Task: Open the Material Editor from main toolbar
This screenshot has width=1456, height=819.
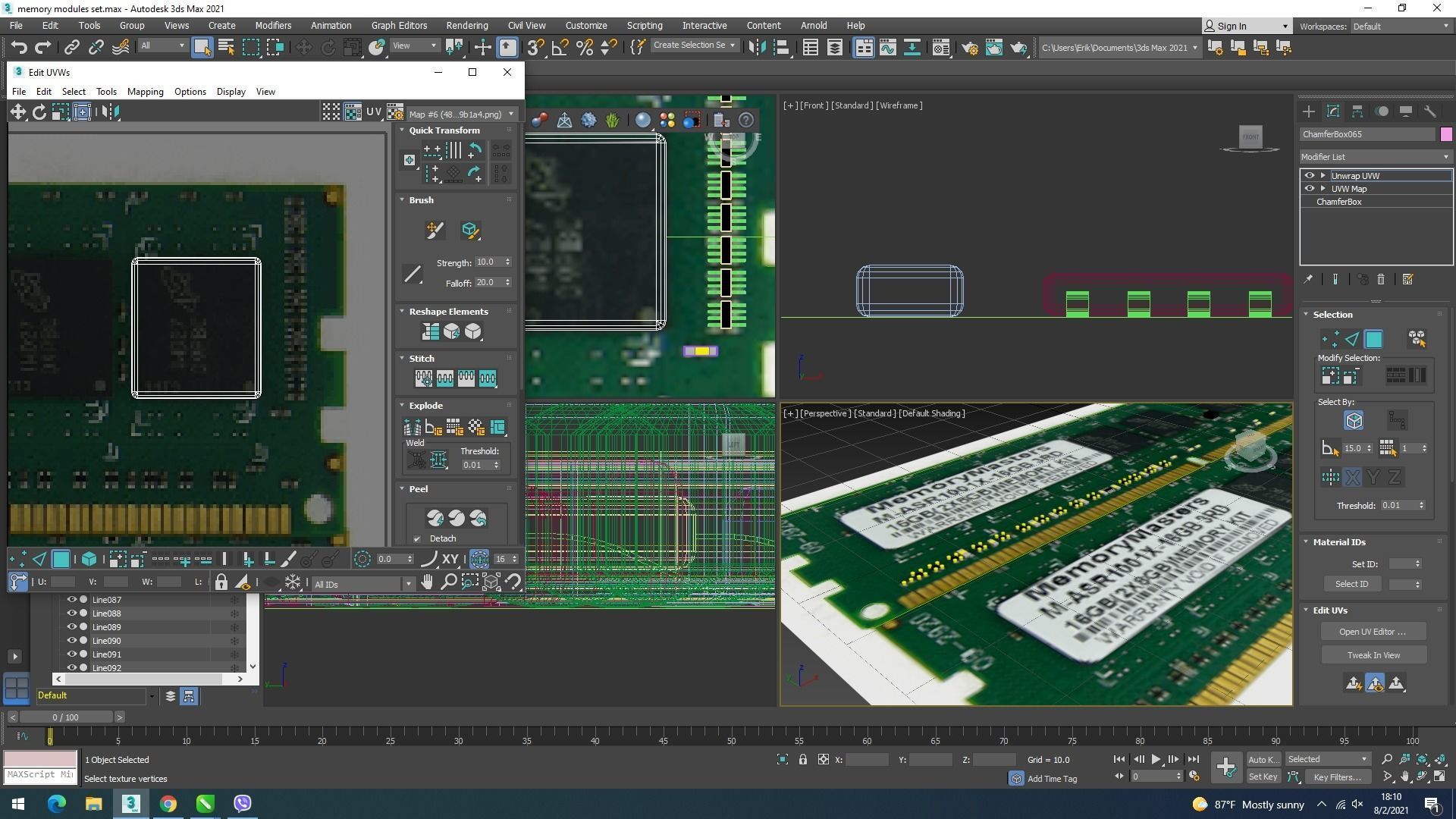Action: [940, 48]
